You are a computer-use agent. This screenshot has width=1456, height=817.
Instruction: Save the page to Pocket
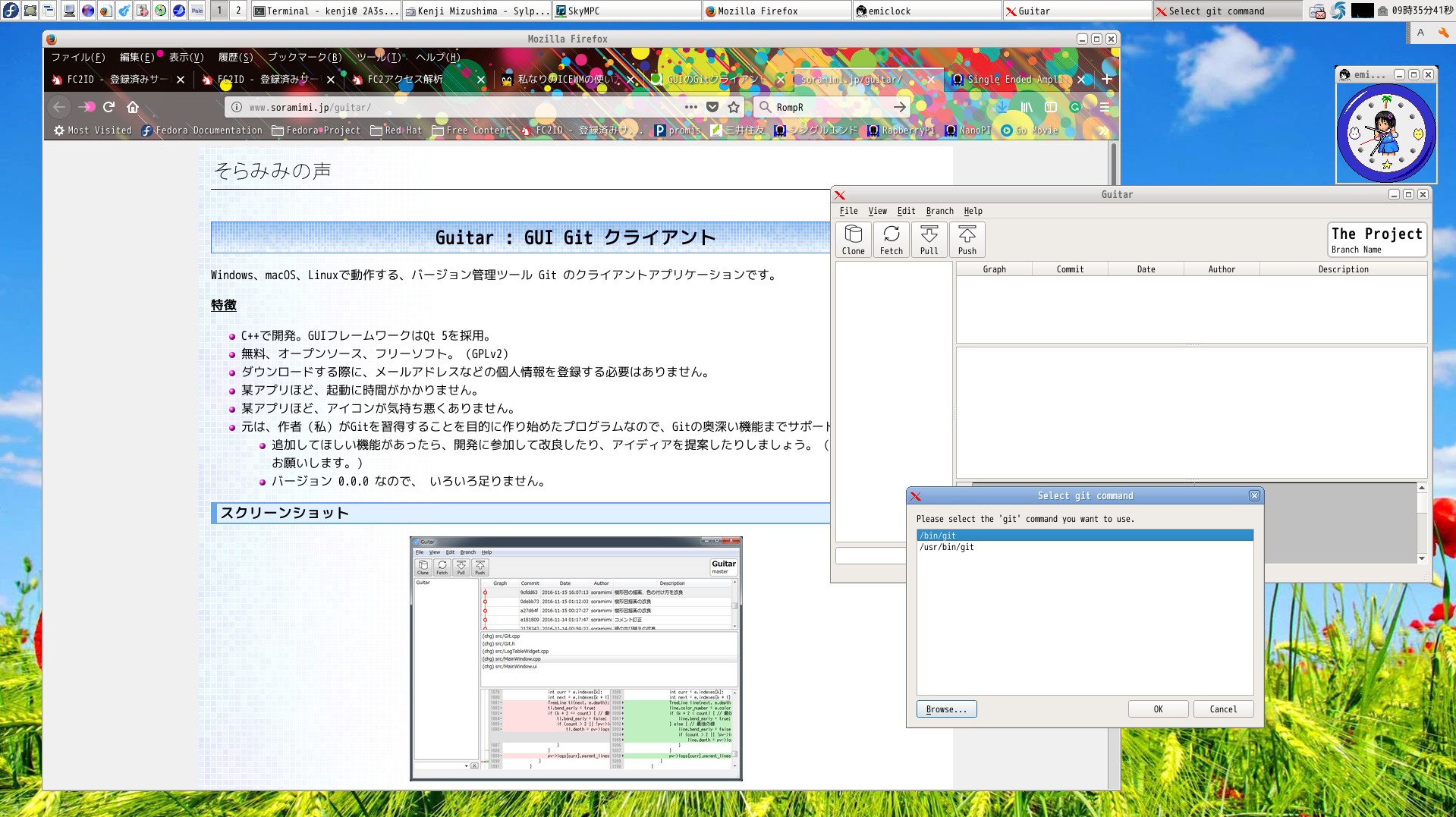(x=712, y=107)
